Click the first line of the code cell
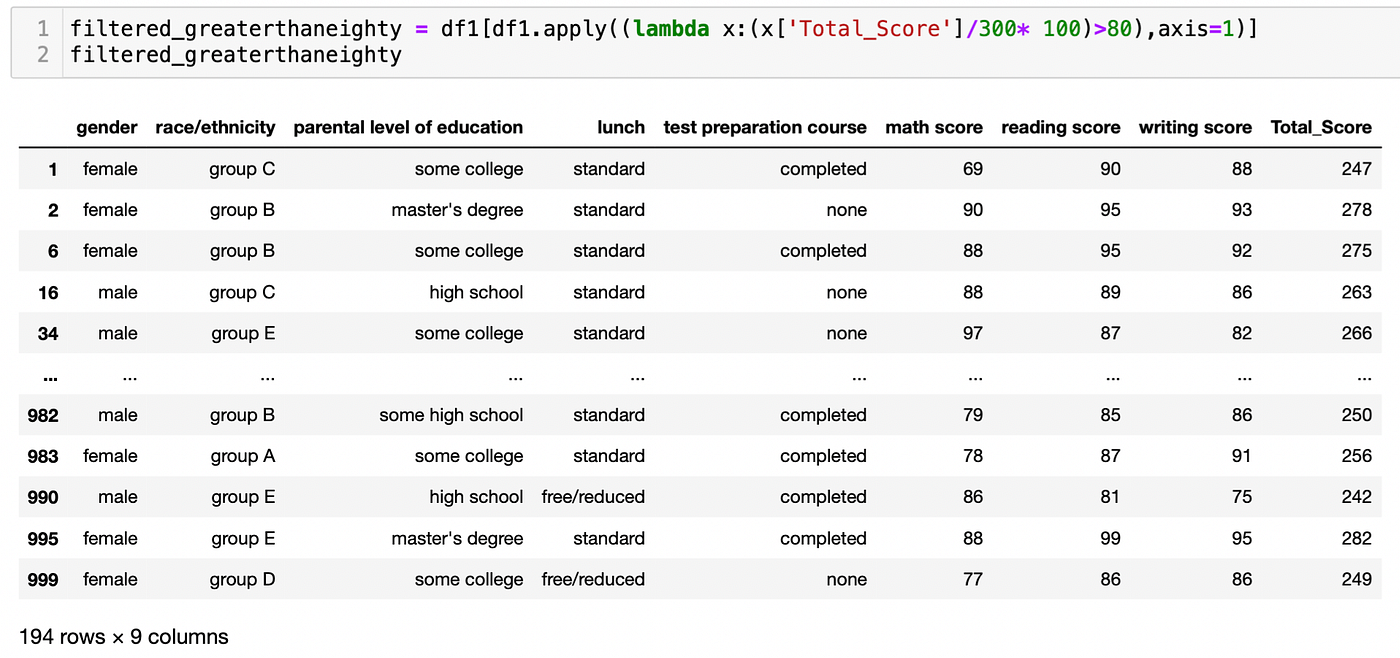This screenshot has height=658, width=1400. pos(662,29)
